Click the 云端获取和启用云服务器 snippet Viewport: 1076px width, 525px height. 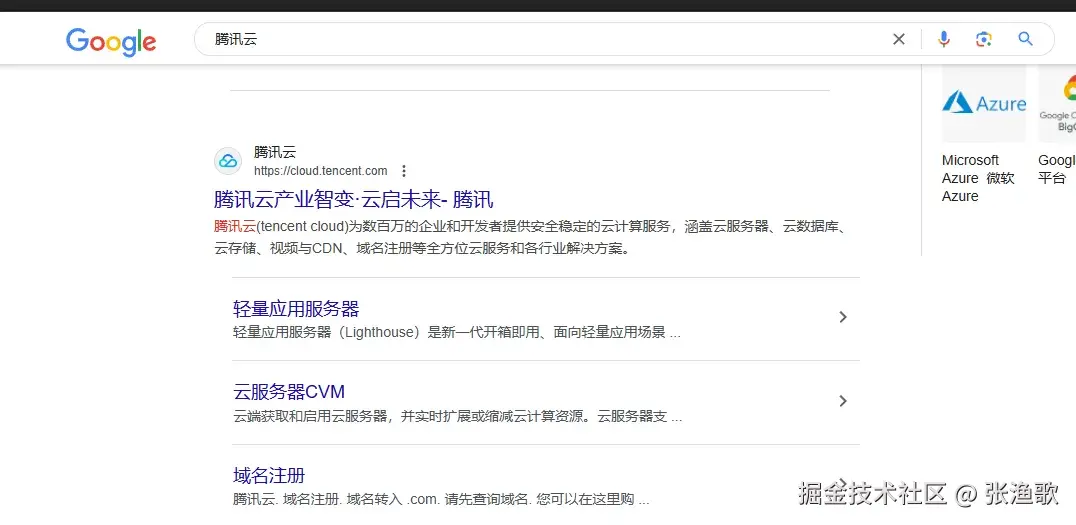[x=457, y=417]
